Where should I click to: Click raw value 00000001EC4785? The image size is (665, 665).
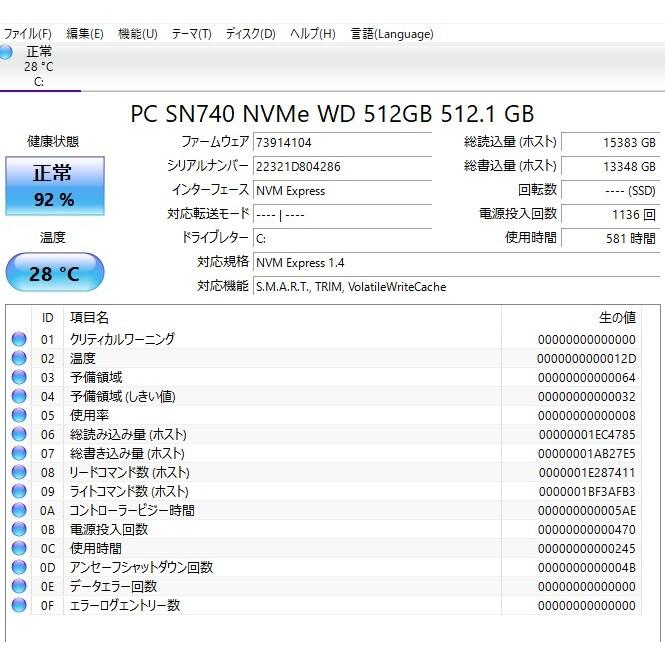tap(587, 435)
